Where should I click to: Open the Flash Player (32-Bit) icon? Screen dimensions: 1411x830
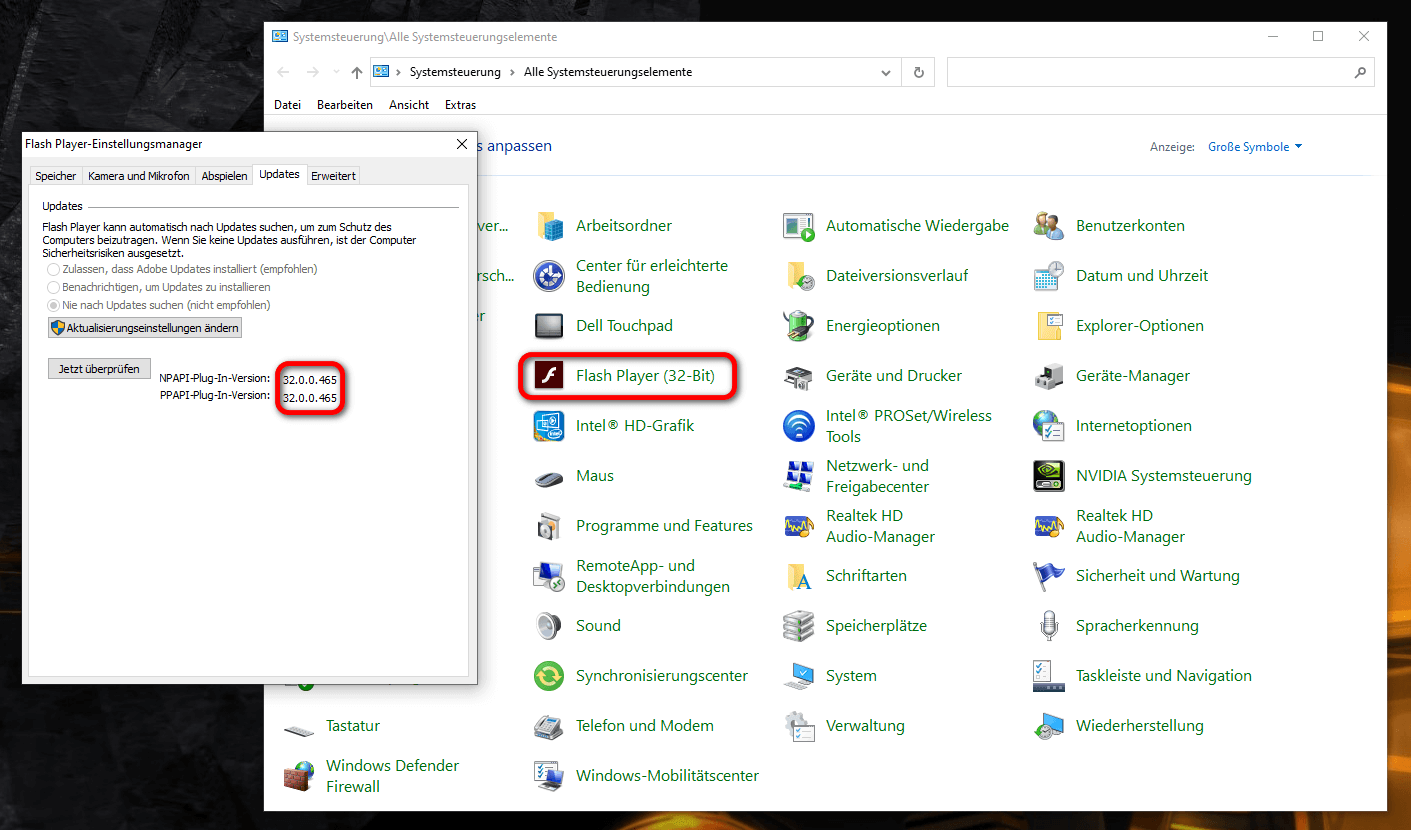549,376
